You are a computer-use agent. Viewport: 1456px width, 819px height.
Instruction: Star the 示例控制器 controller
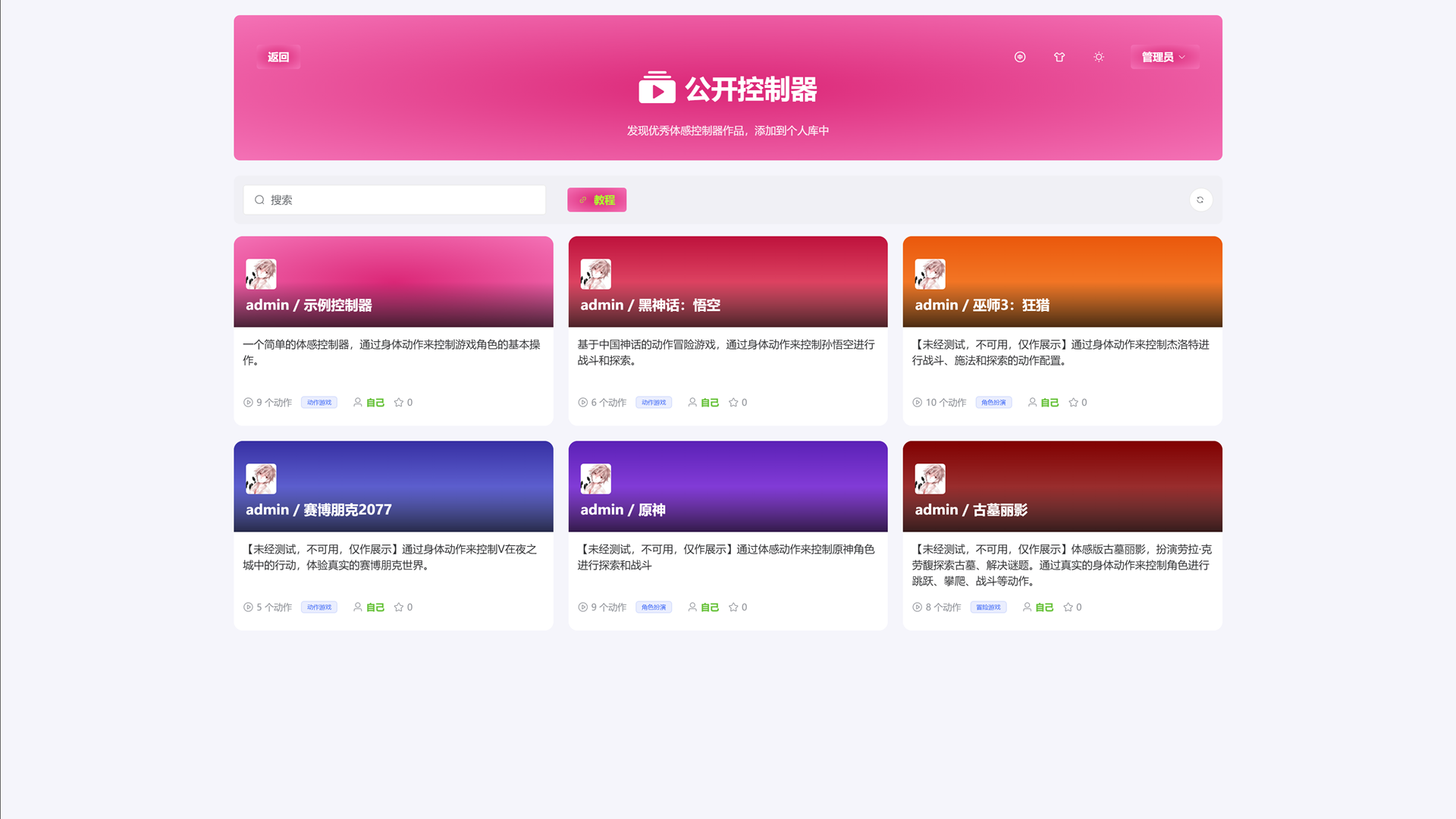pyautogui.click(x=398, y=402)
